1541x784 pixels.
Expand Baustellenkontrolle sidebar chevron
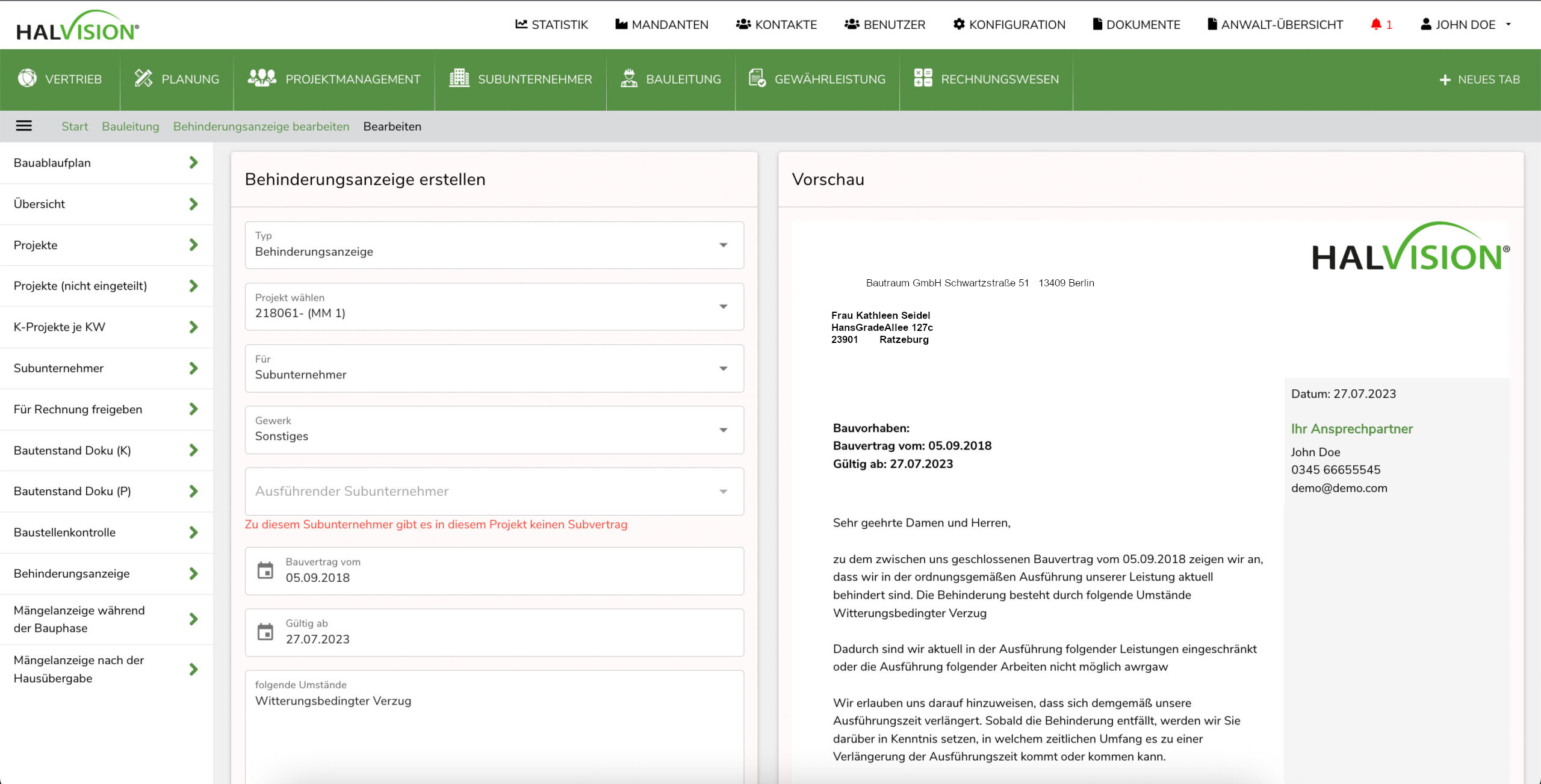(193, 532)
